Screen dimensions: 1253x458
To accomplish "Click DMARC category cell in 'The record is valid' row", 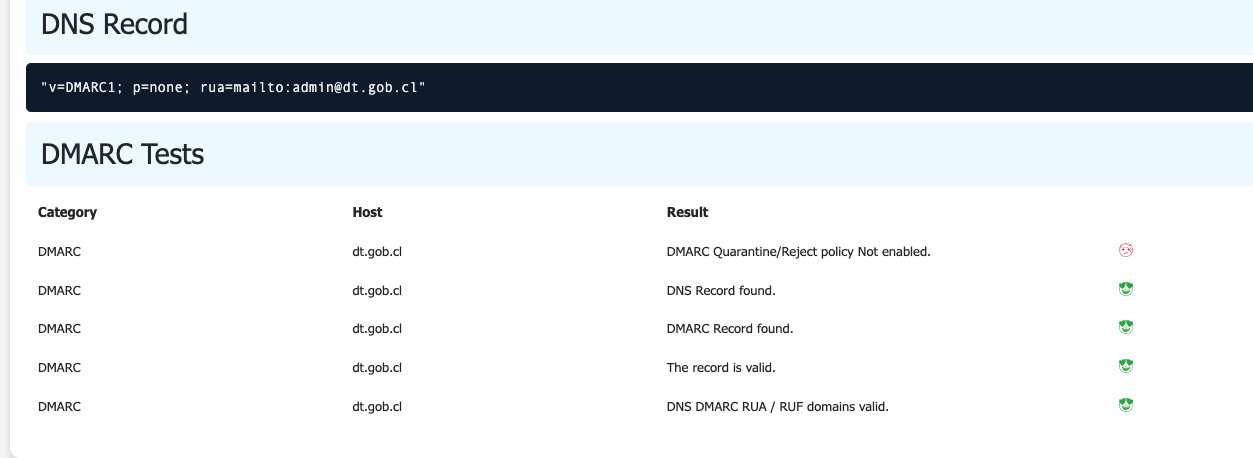I will pos(59,367).
